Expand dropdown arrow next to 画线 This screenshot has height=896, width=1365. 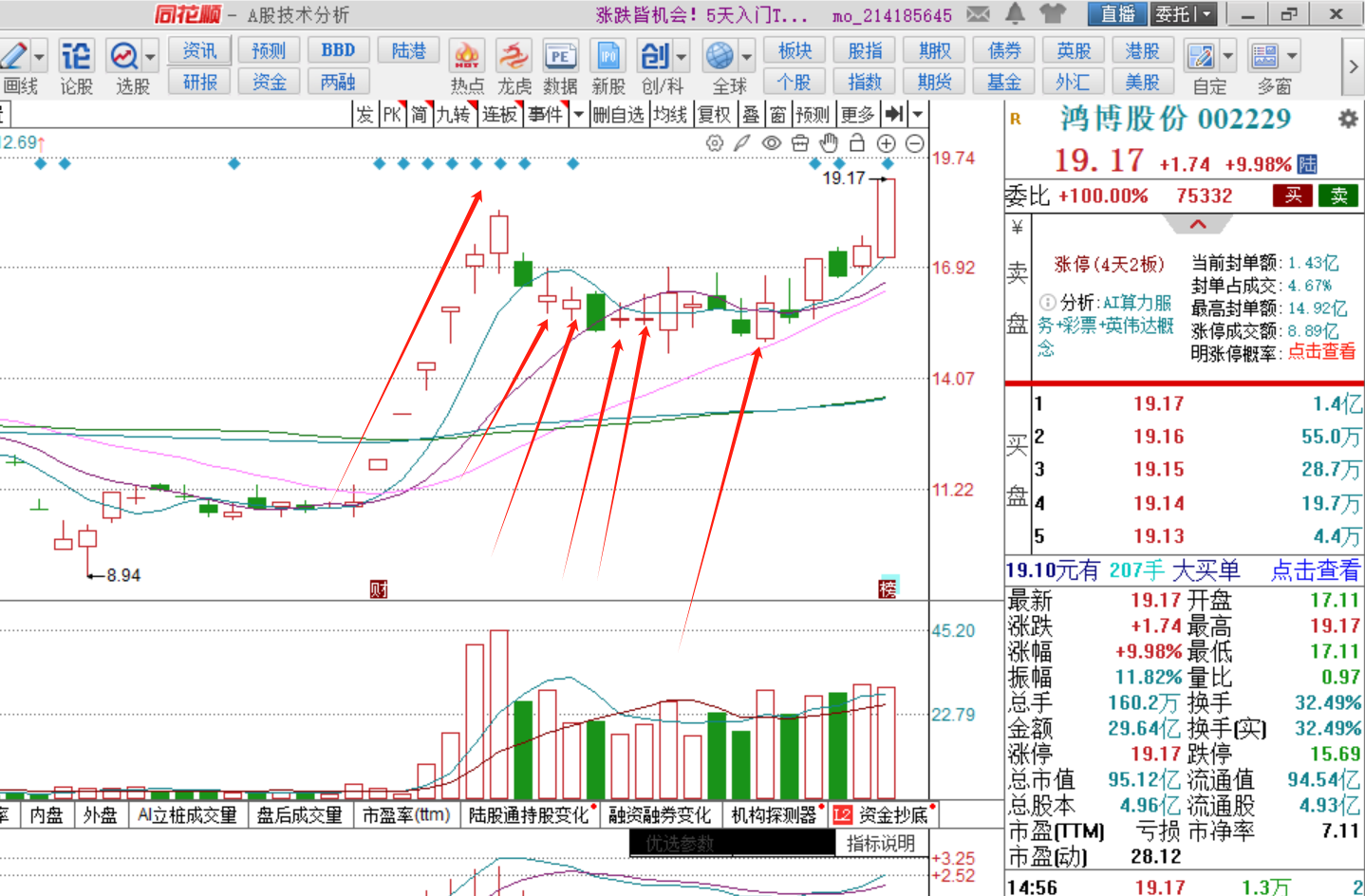pyautogui.click(x=39, y=57)
